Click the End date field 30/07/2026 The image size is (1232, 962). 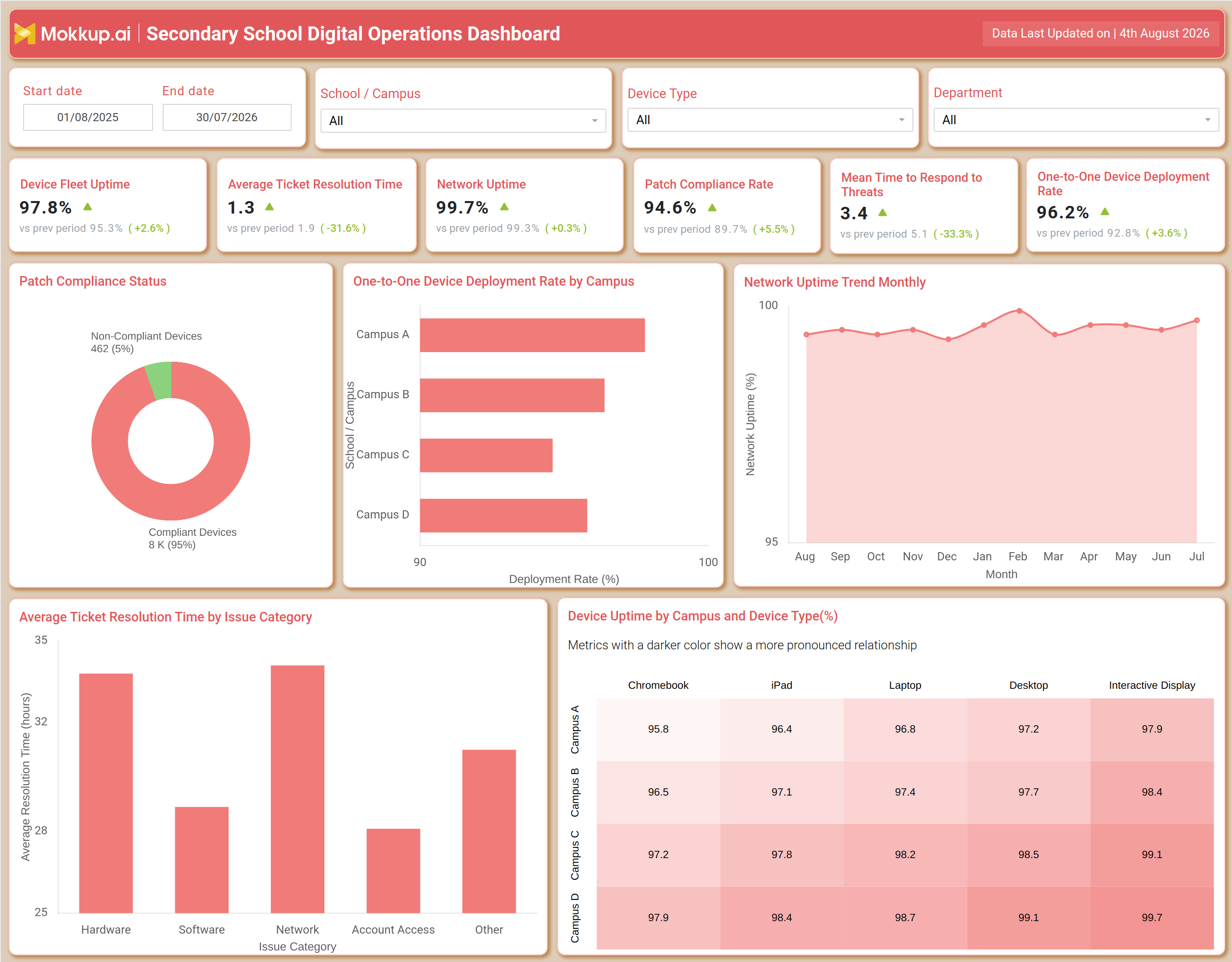pyautogui.click(x=227, y=117)
